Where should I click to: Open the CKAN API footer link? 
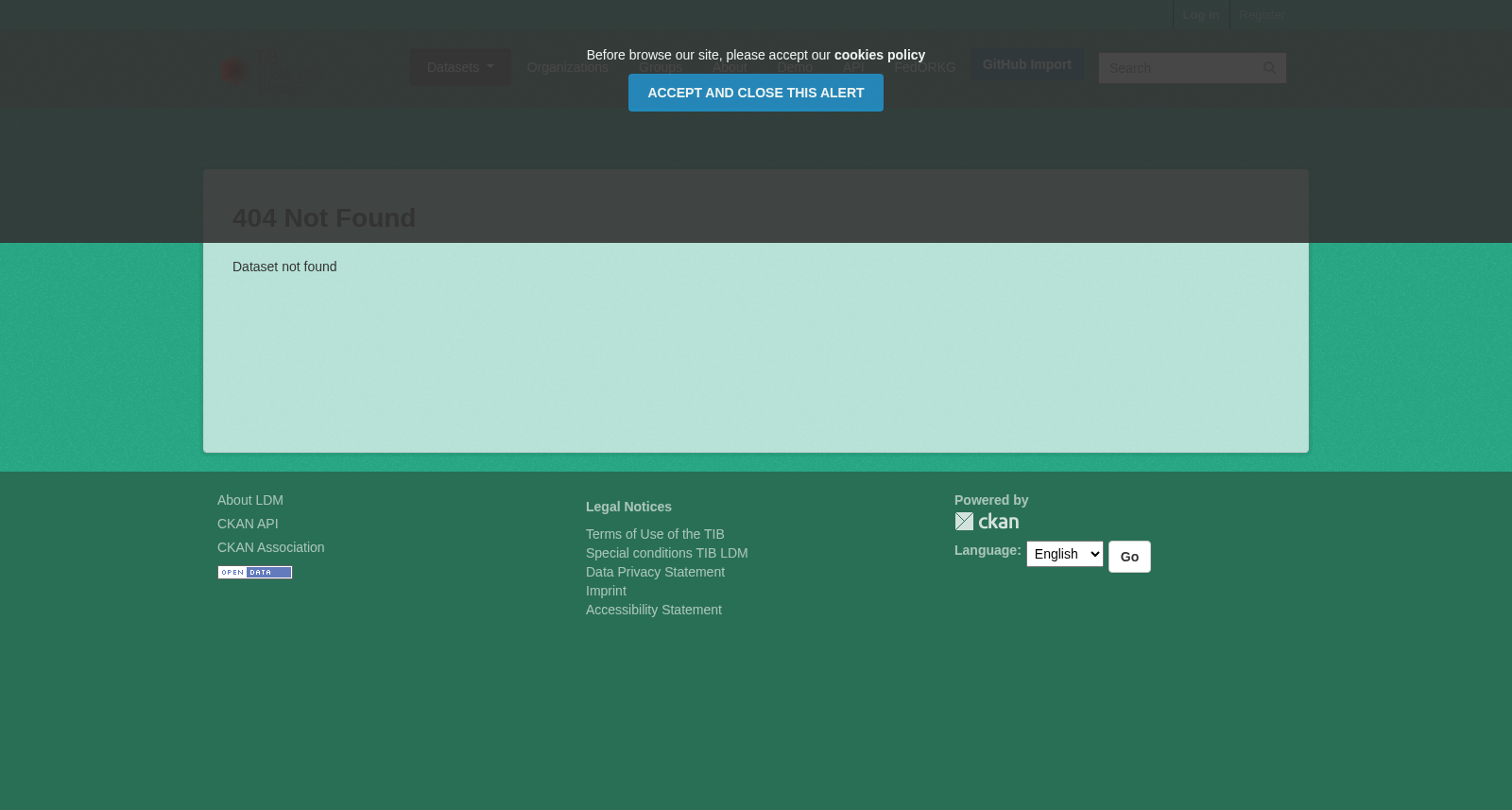click(248, 524)
